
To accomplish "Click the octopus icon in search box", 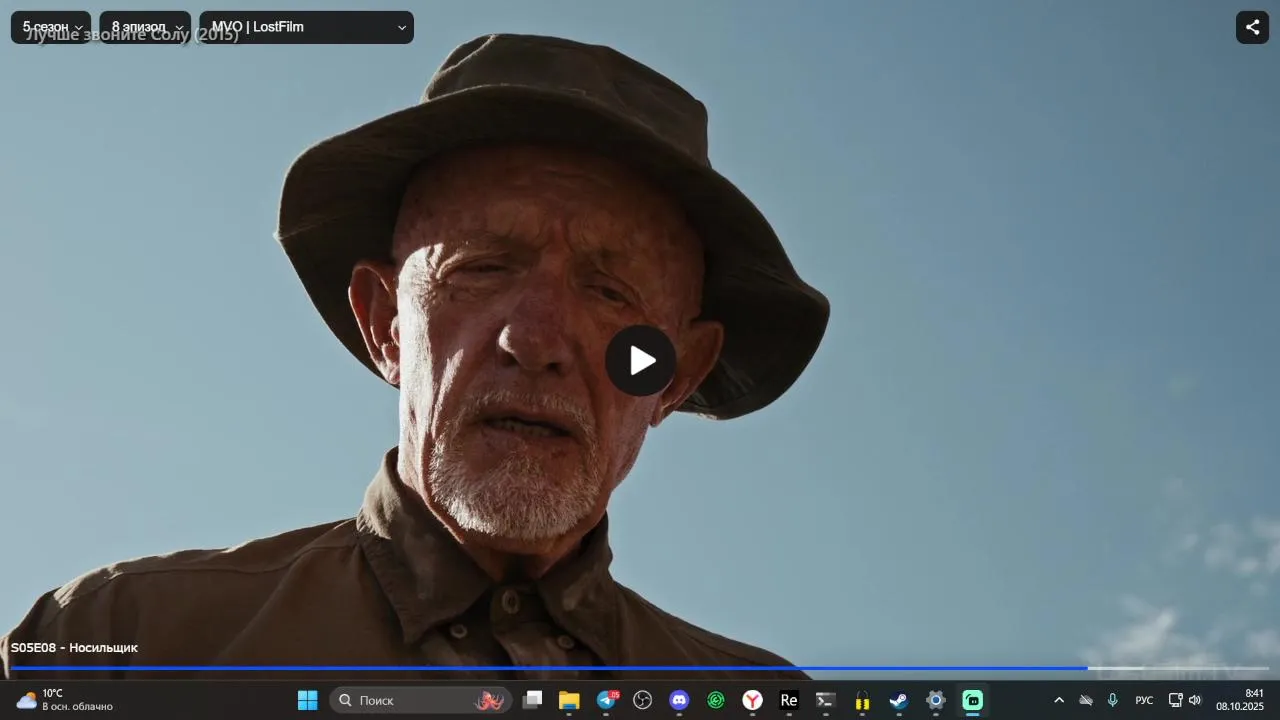I will point(490,700).
